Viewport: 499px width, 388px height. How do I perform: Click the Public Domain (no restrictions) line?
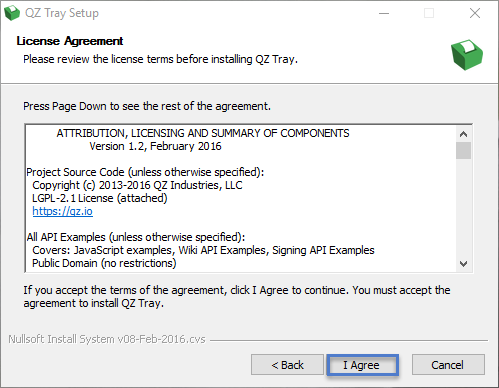click(x=104, y=263)
